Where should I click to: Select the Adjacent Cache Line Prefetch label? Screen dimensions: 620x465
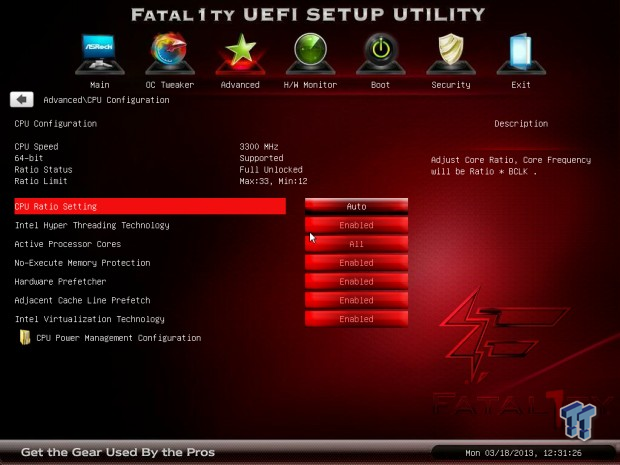[x=82, y=301]
